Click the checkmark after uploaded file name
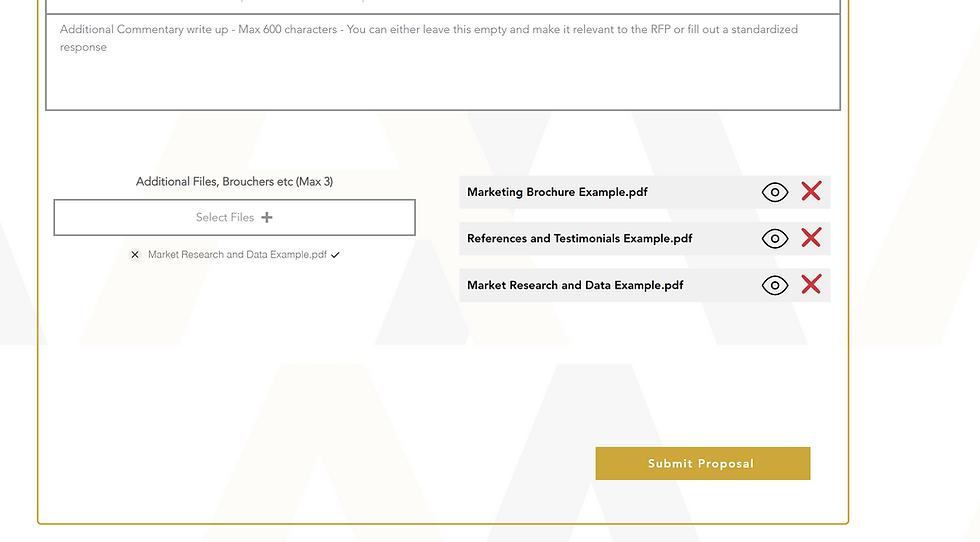Viewport: 980px width, 542px height. [335, 255]
